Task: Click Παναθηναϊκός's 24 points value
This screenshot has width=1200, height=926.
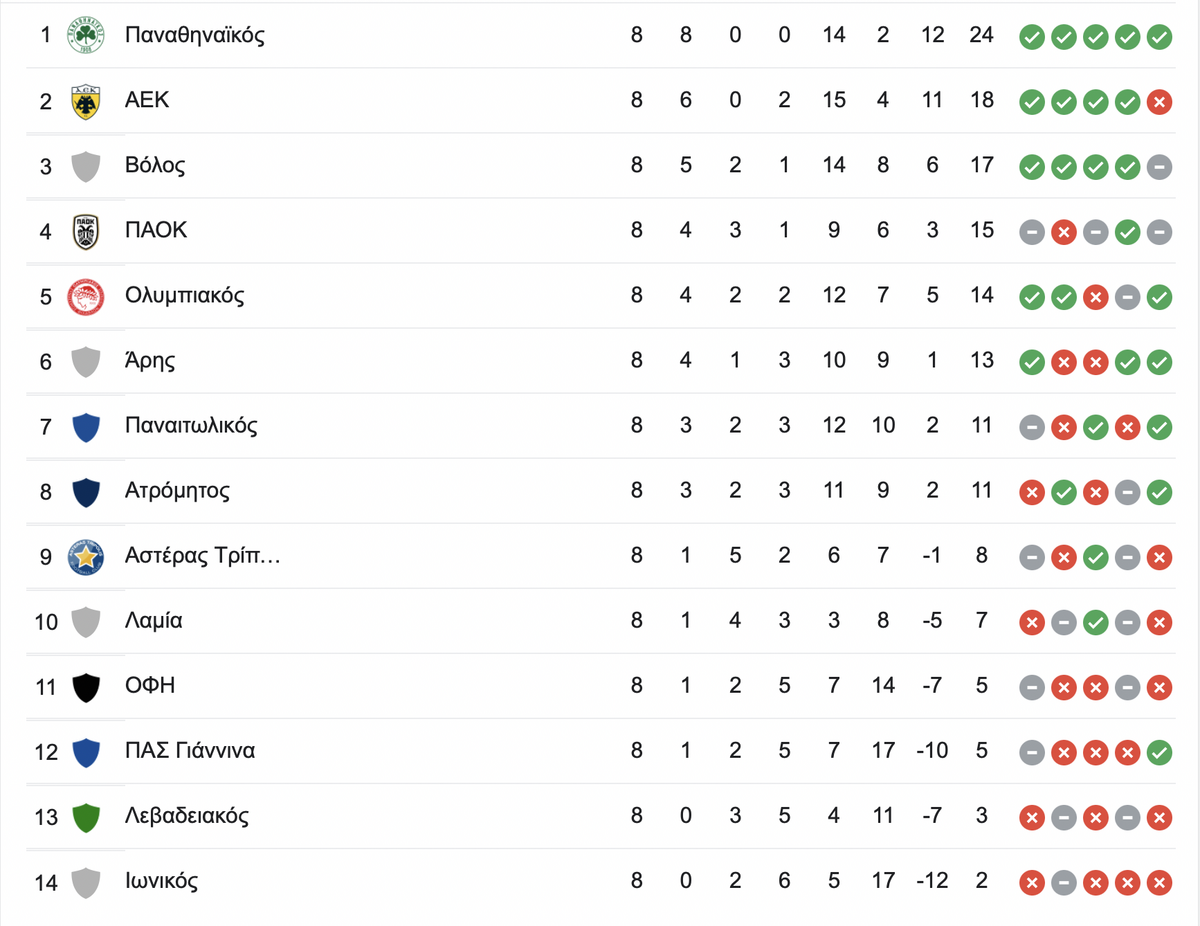Action: click(981, 35)
